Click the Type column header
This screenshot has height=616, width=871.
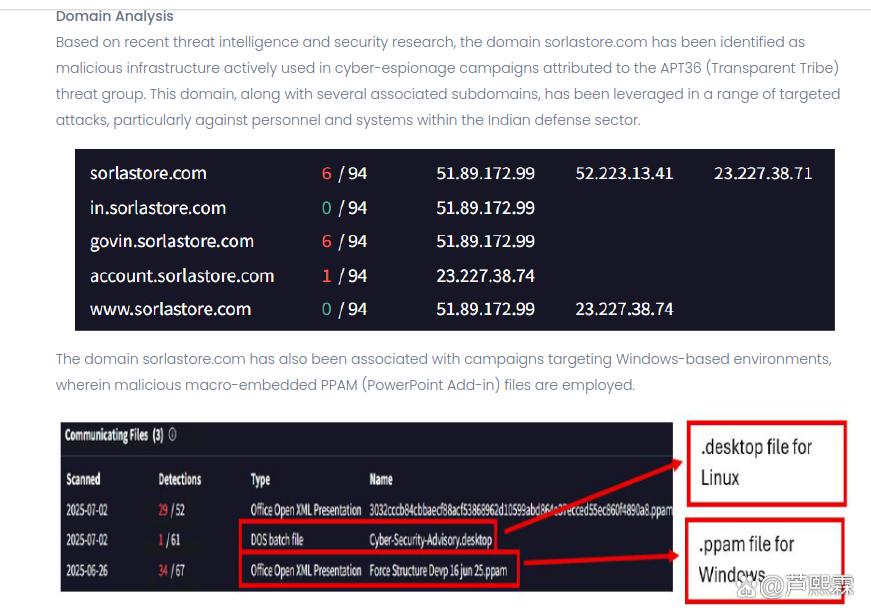click(260, 479)
